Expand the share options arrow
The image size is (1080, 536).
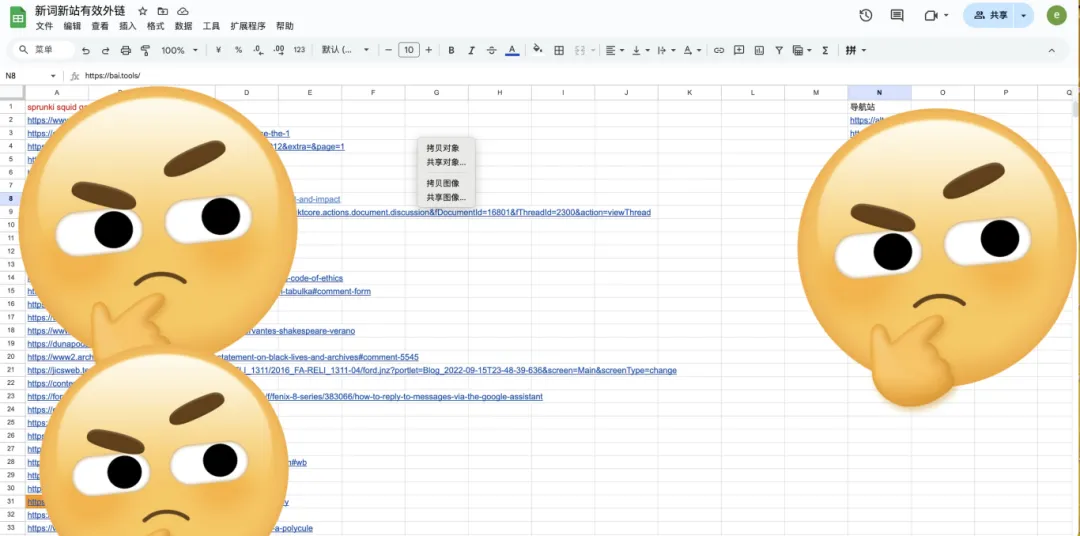[1024, 15]
